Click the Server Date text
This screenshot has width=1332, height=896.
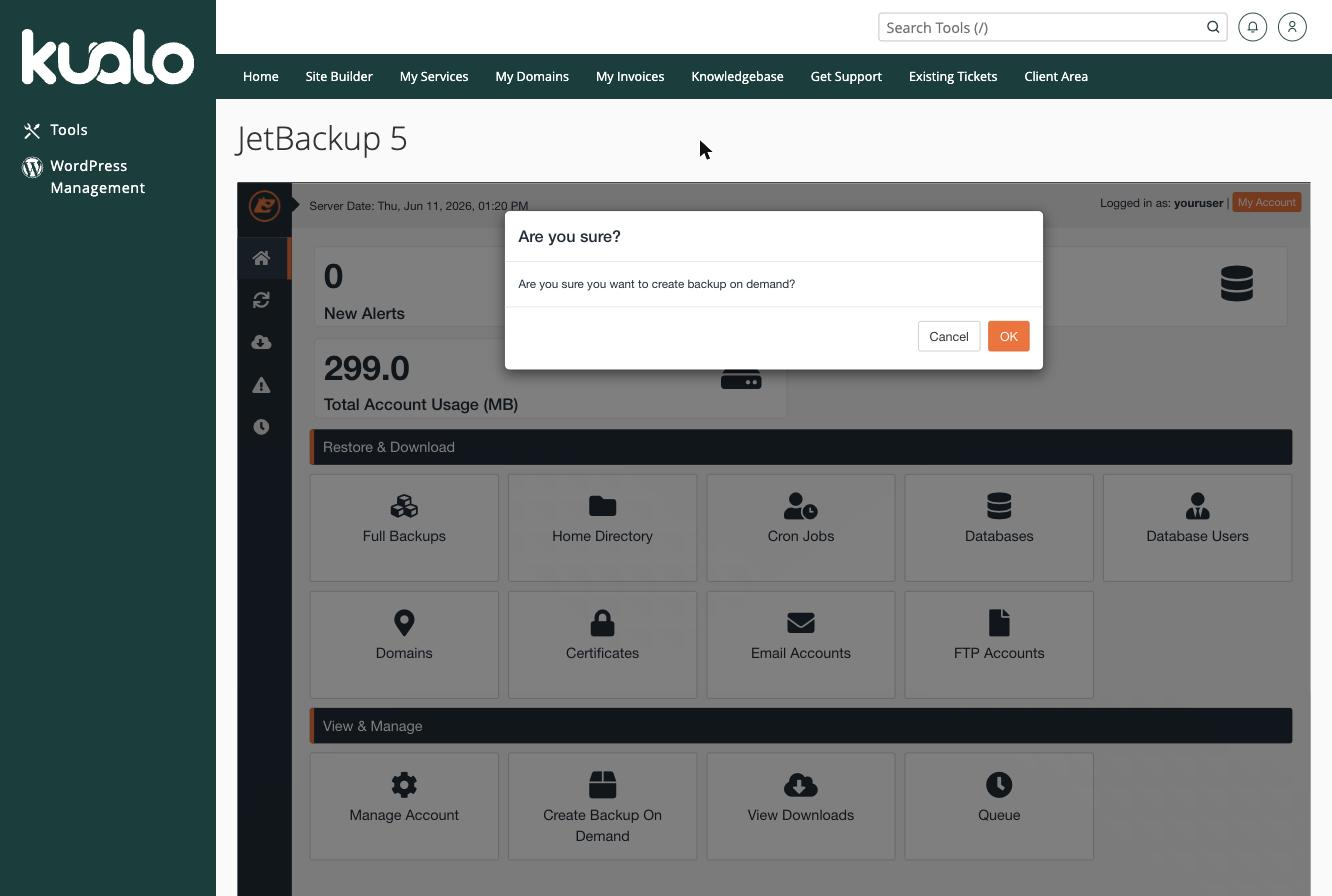click(x=418, y=205)
